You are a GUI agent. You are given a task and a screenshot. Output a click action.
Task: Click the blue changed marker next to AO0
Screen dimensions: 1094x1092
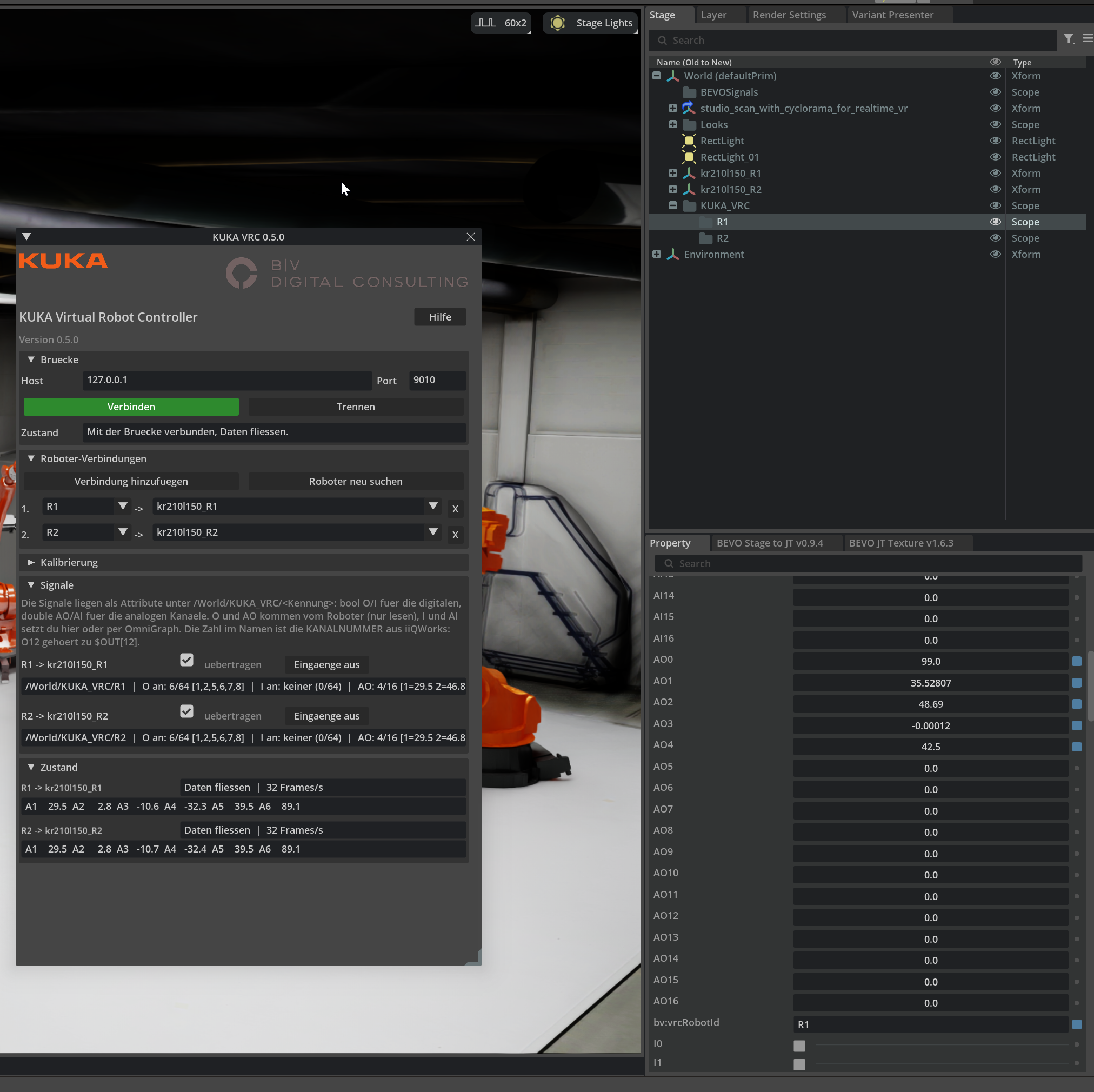point(1077,661)
